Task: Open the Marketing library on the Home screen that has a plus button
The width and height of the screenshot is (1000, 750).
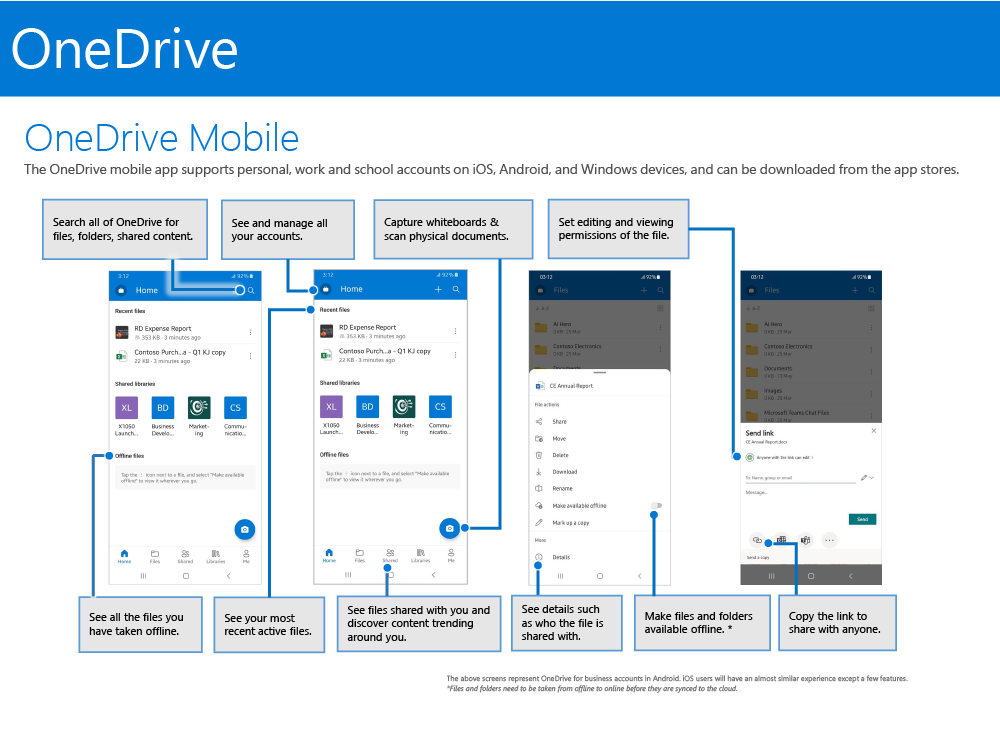Action: point(404,415)
